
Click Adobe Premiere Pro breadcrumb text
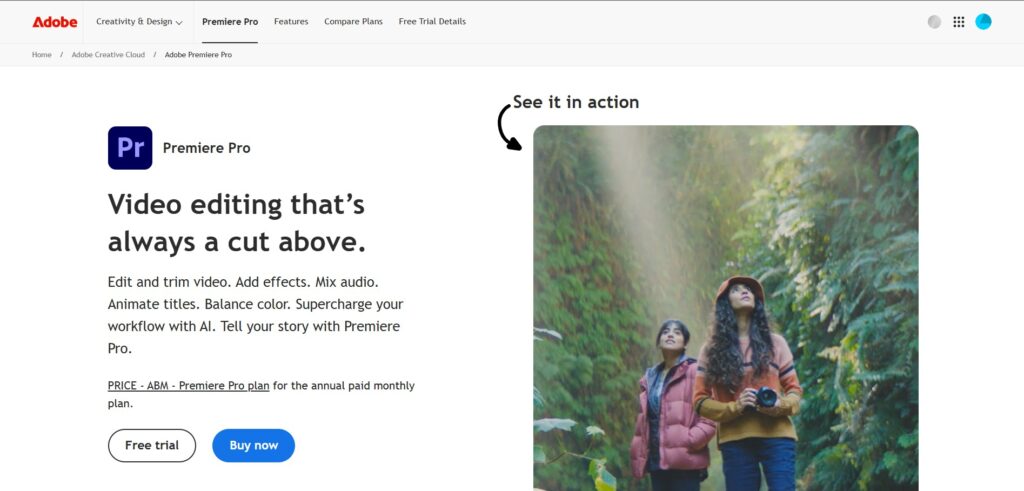tap(198, 55)
